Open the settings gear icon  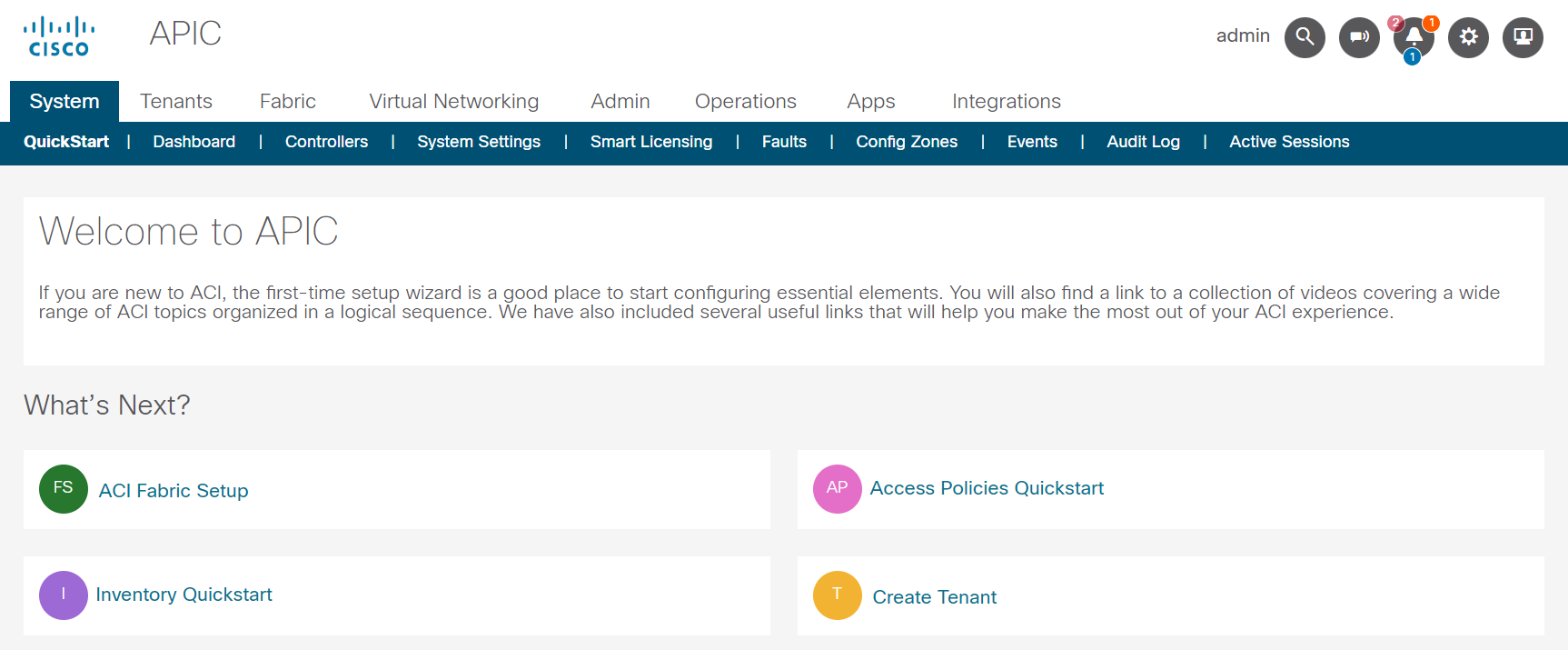[1468, 37]
